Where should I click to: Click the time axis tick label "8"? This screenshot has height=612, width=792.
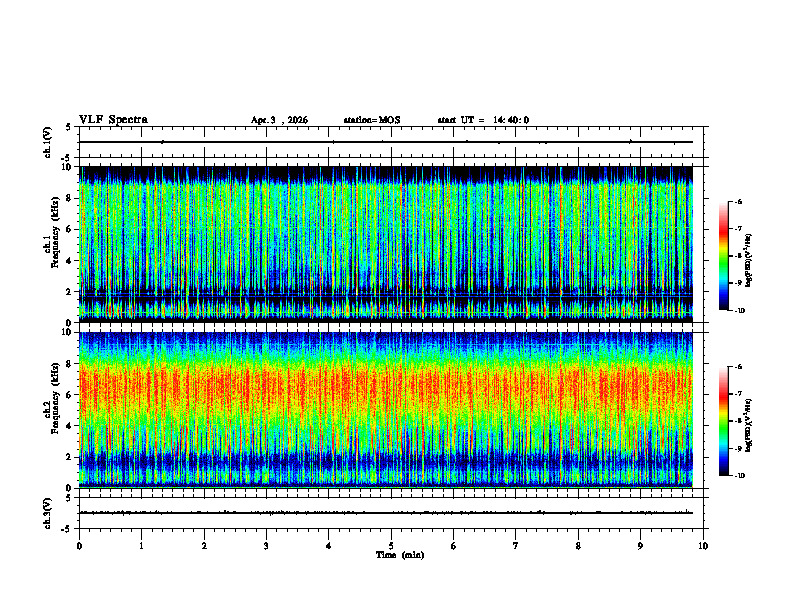point(578,546)
